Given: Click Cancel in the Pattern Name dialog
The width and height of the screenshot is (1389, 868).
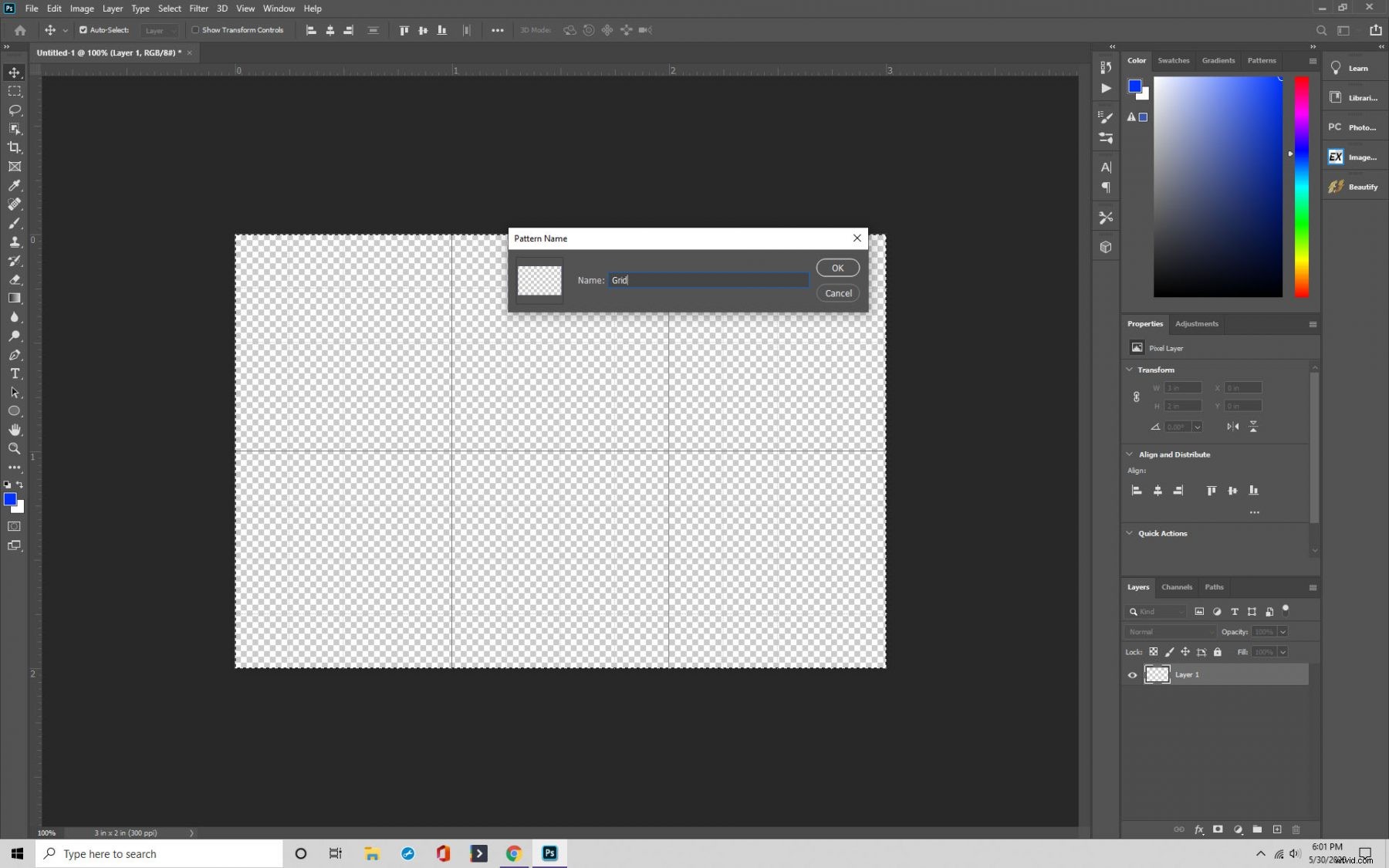Looking at the screenshot, I should coord(838,293).
